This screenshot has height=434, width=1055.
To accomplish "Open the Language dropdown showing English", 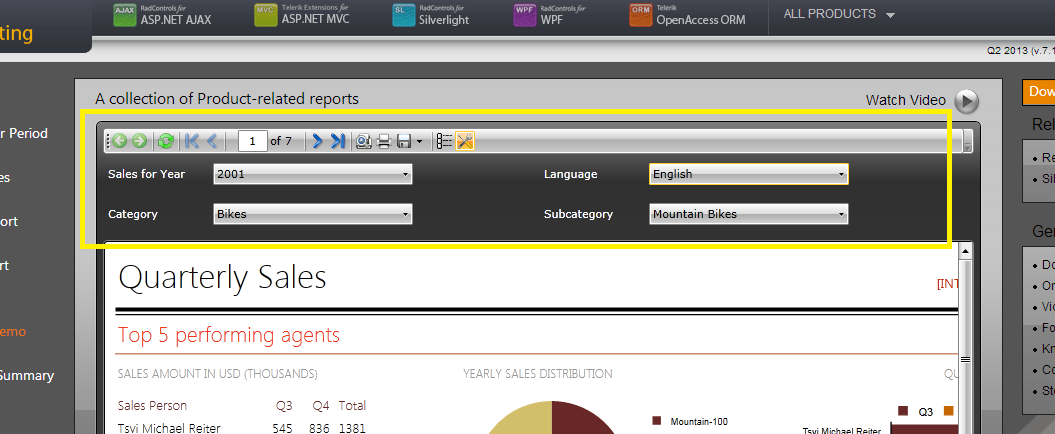I will pyautogui.click(x=749, y=174).
